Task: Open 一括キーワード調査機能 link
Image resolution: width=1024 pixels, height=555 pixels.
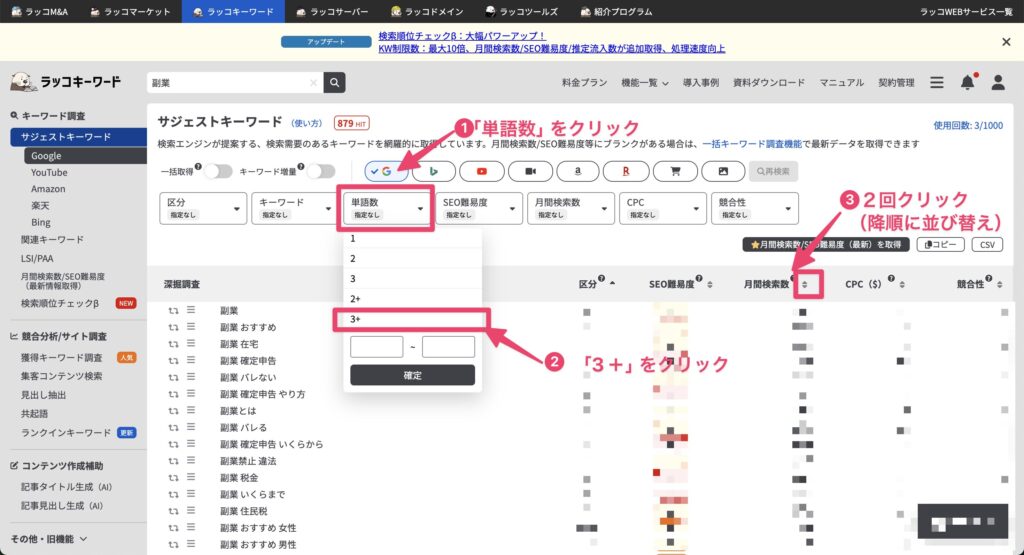Action: (752, 144)
